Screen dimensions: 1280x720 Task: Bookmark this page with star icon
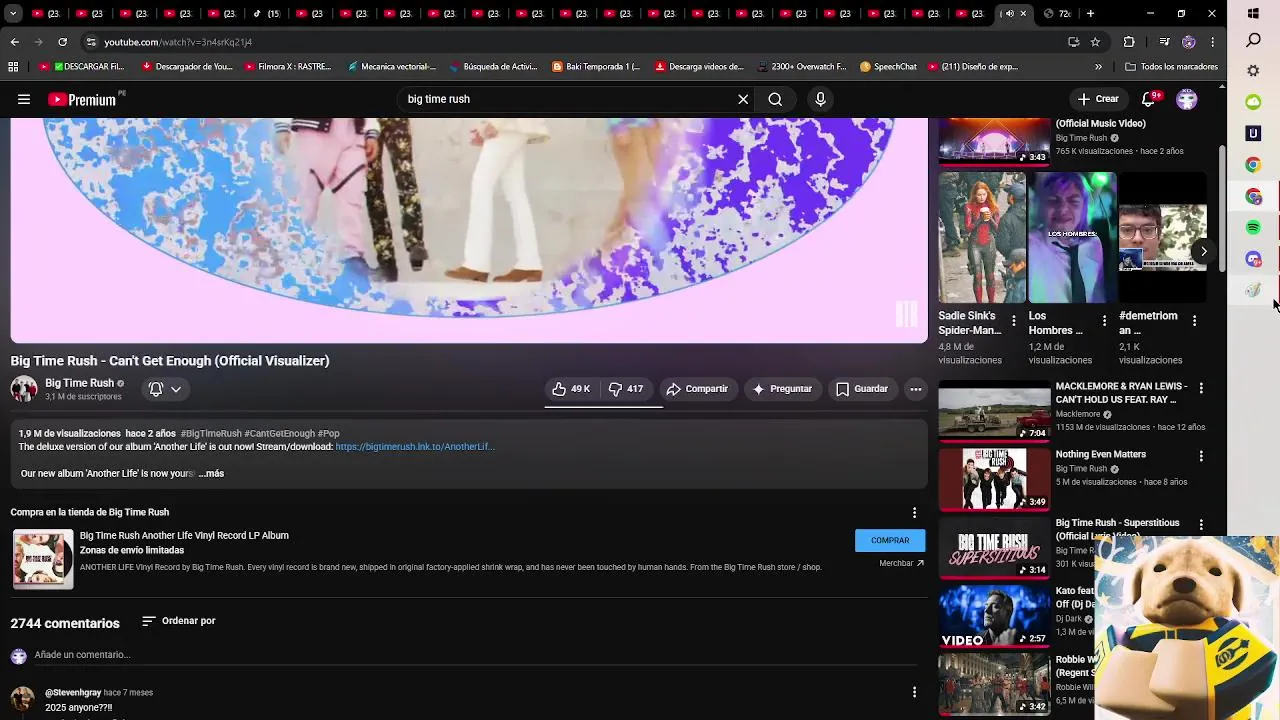(x=1095, y=42)
